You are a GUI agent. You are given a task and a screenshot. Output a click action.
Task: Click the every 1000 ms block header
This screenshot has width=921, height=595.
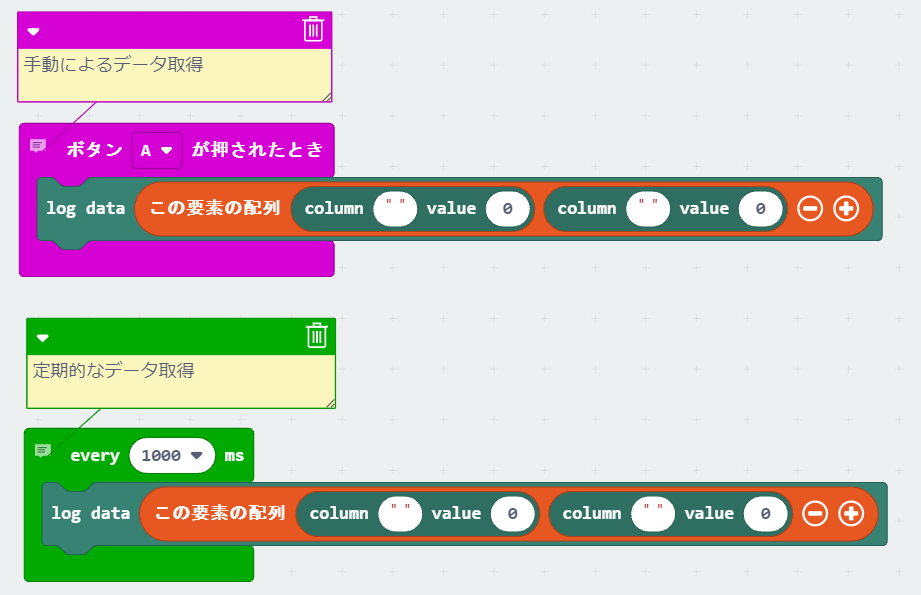(95, 455)
